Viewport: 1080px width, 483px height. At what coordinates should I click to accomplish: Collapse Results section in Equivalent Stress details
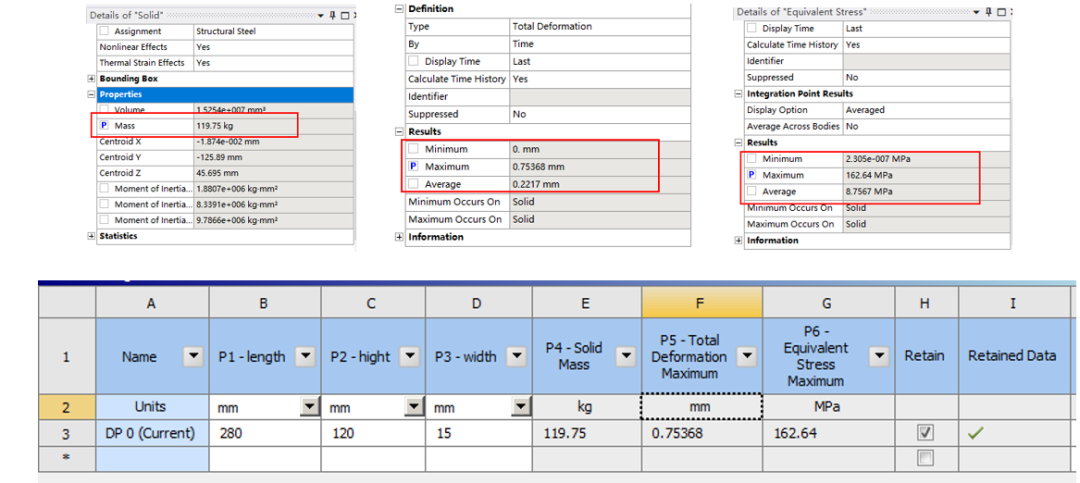click(x=738, y=143)
